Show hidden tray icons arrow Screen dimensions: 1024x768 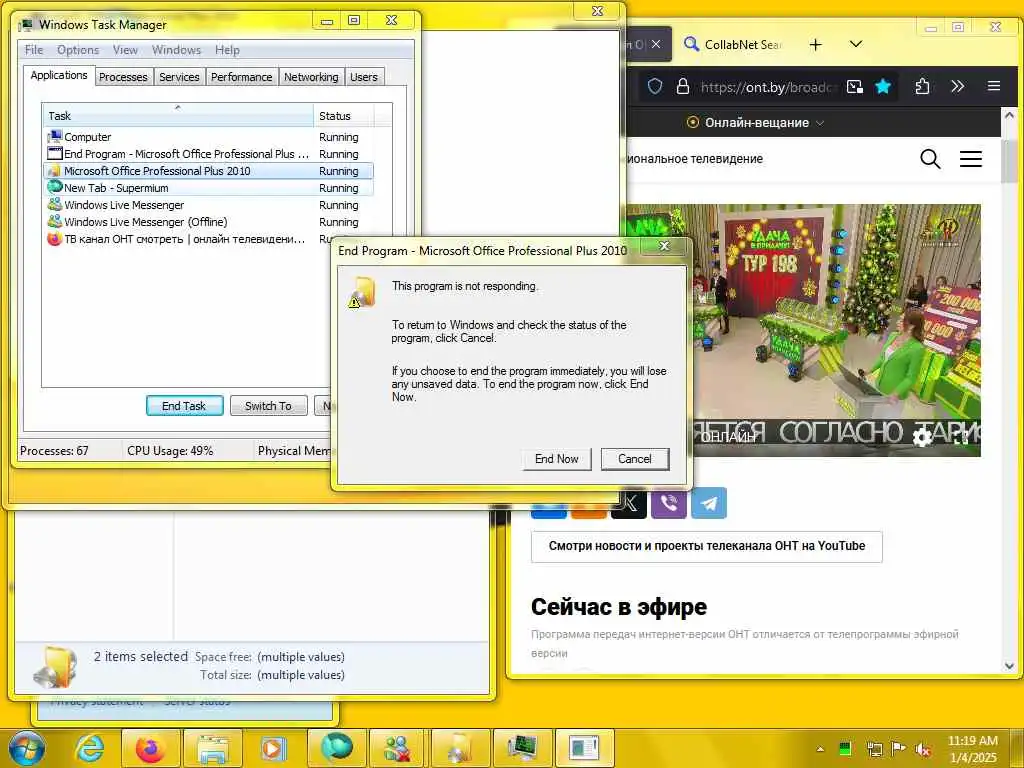coord(820,749)
